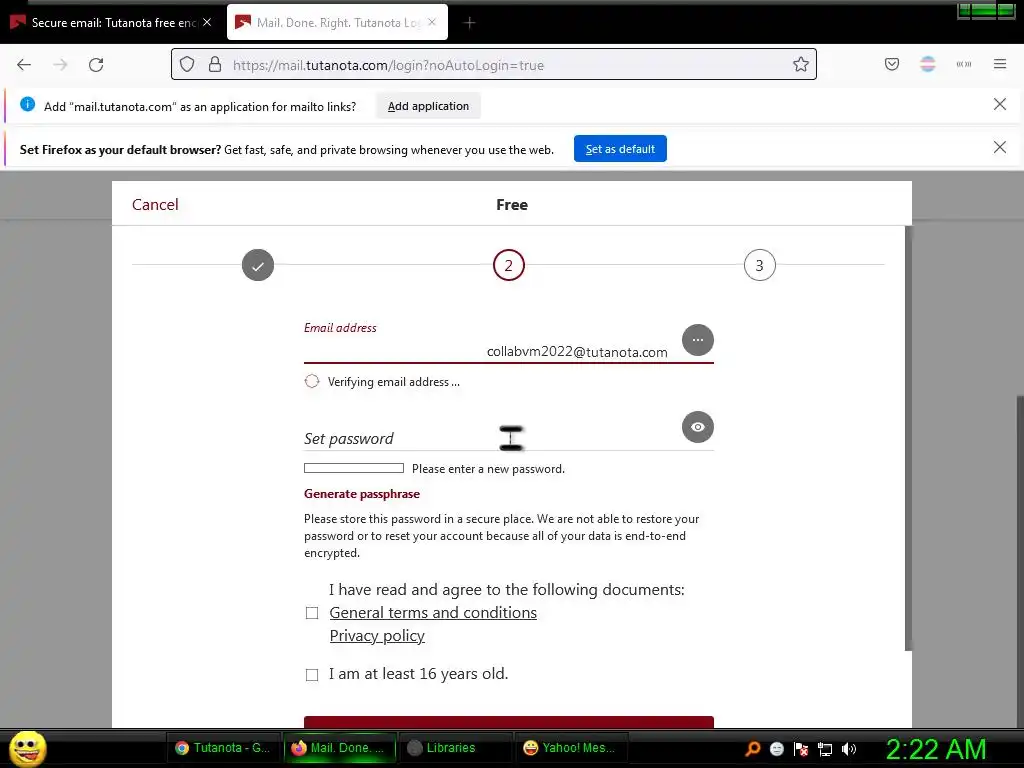Open the striped extension icon
This screenshot has width=1024, height=768.
click(x=927, y=64)
